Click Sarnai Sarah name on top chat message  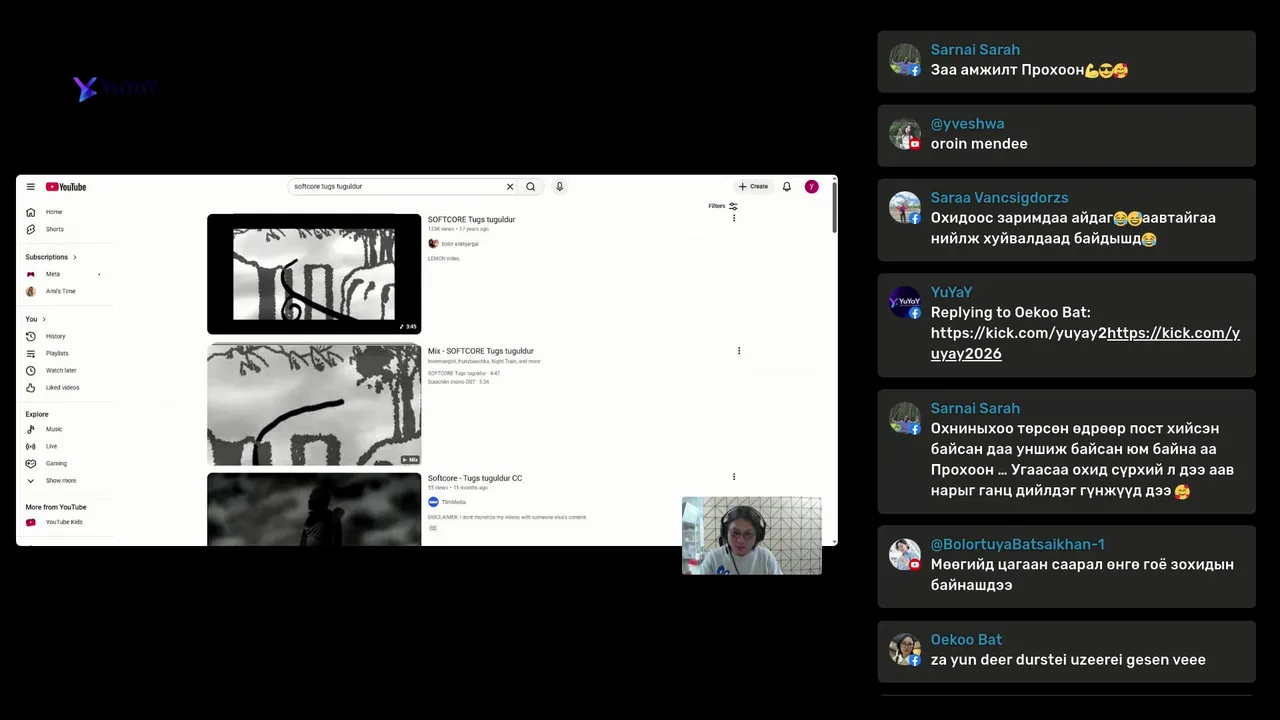[x=975, y=50]
